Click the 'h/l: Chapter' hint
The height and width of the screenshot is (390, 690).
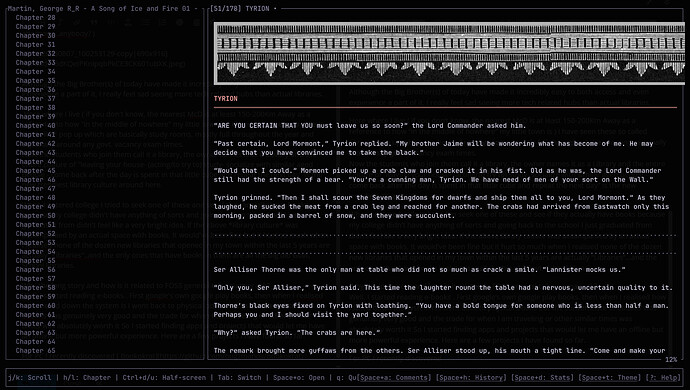(x=87, y=378)
